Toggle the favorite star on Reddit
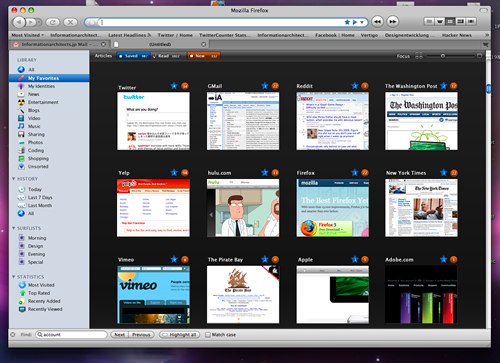Viewport: 500px width, 363px height. pos(355,86)
